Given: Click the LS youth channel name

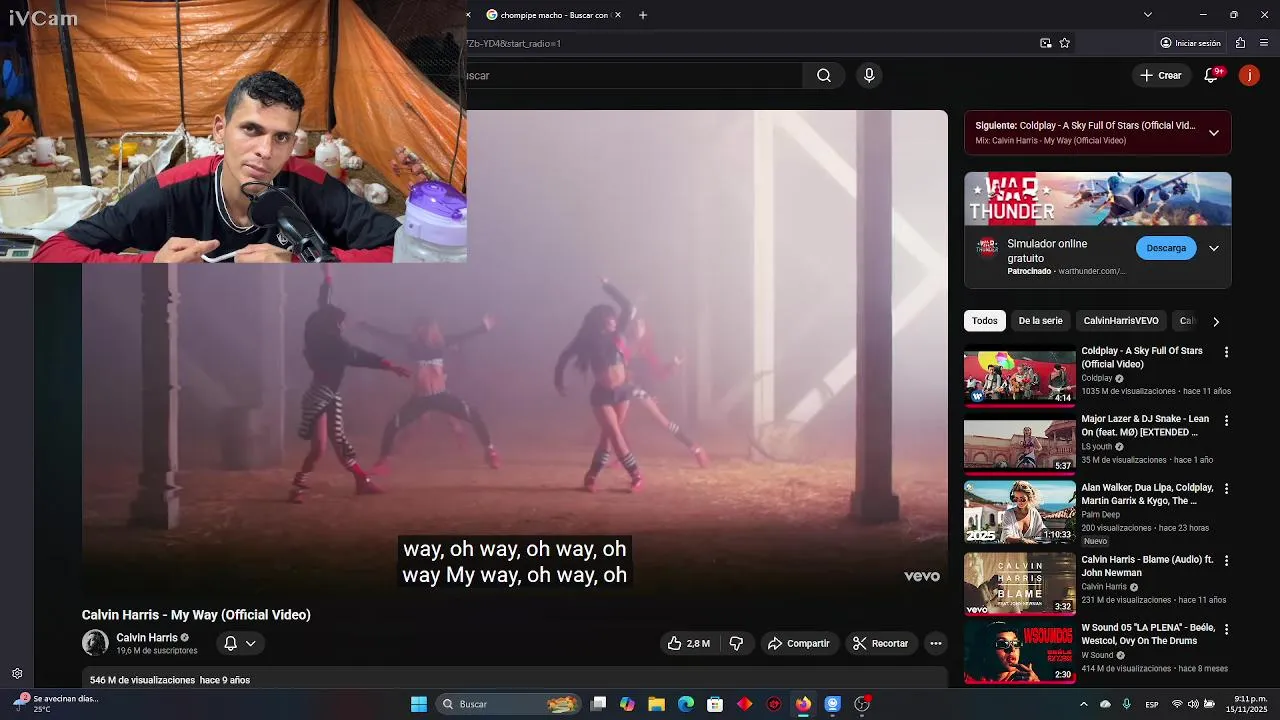Looking at the screenshot, I should (1096, 447).
